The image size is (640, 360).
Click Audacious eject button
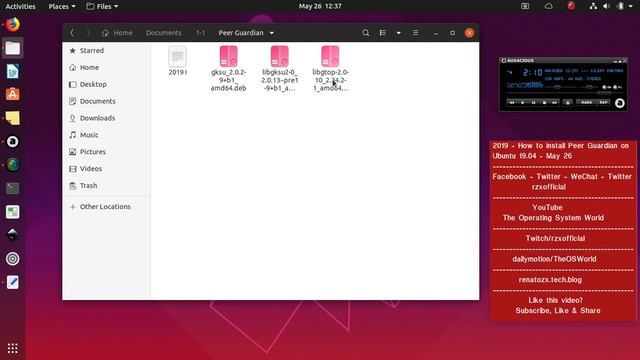567,102
